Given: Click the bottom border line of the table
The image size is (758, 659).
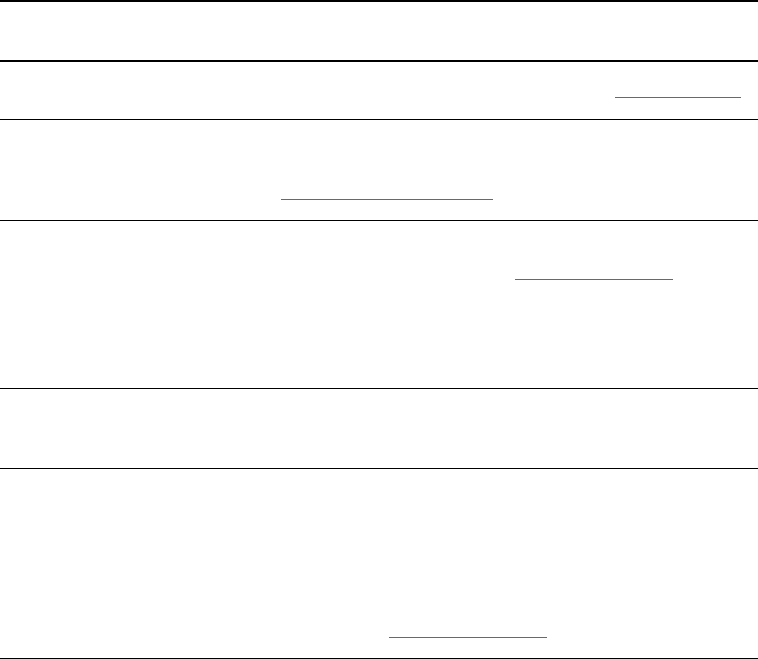Looking at the screenshot, I should [x=378, y=657].
